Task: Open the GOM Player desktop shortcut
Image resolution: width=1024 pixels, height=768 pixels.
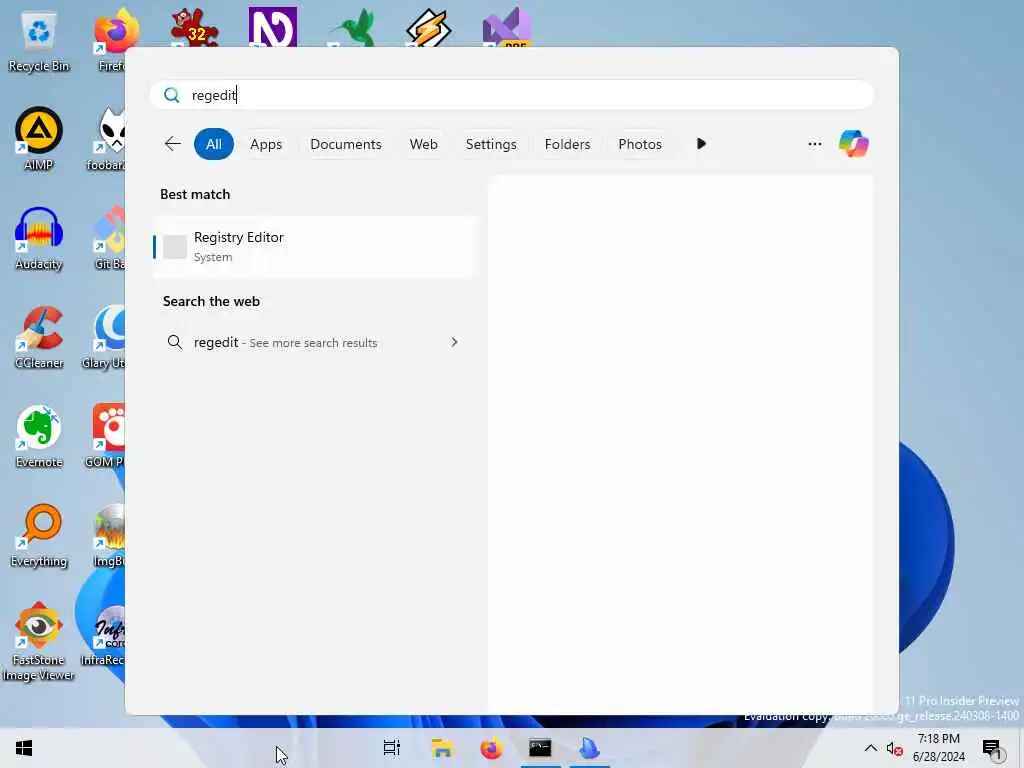Action: pos(106,436)
